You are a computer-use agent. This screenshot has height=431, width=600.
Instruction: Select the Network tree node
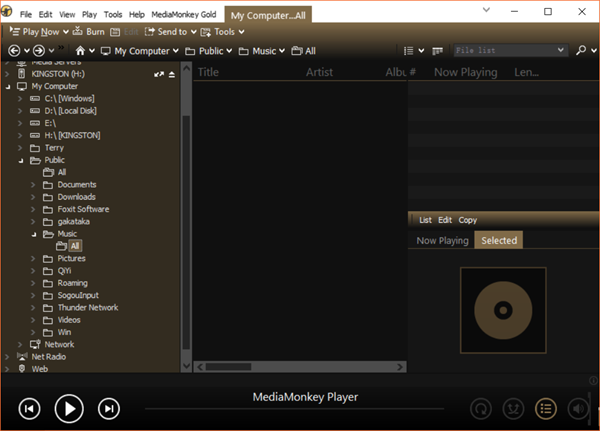(x=59, y=344)
